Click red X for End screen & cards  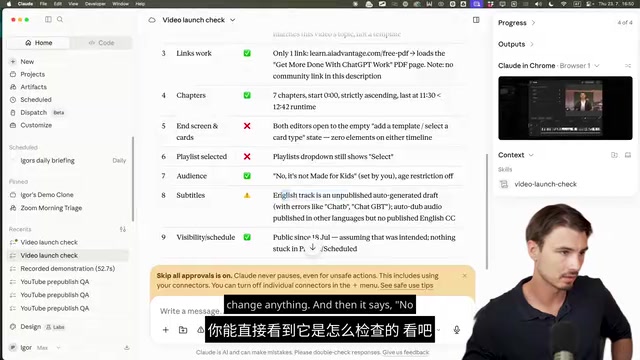[x=247, y=126]
